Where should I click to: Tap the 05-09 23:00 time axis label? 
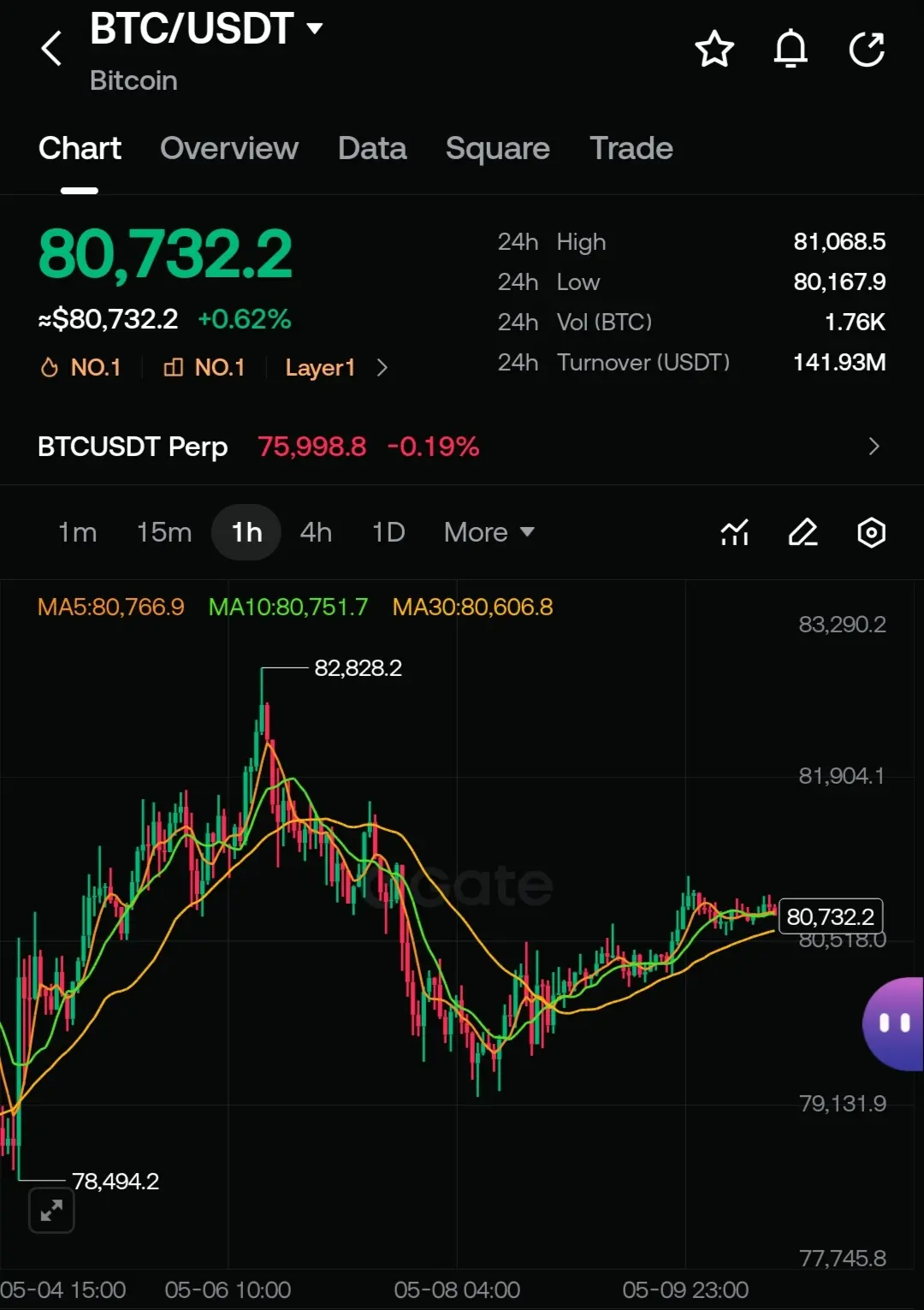point(685,1290)
